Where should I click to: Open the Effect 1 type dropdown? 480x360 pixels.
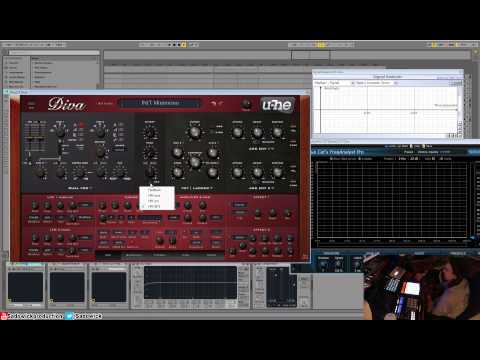[x=239, y=205]
